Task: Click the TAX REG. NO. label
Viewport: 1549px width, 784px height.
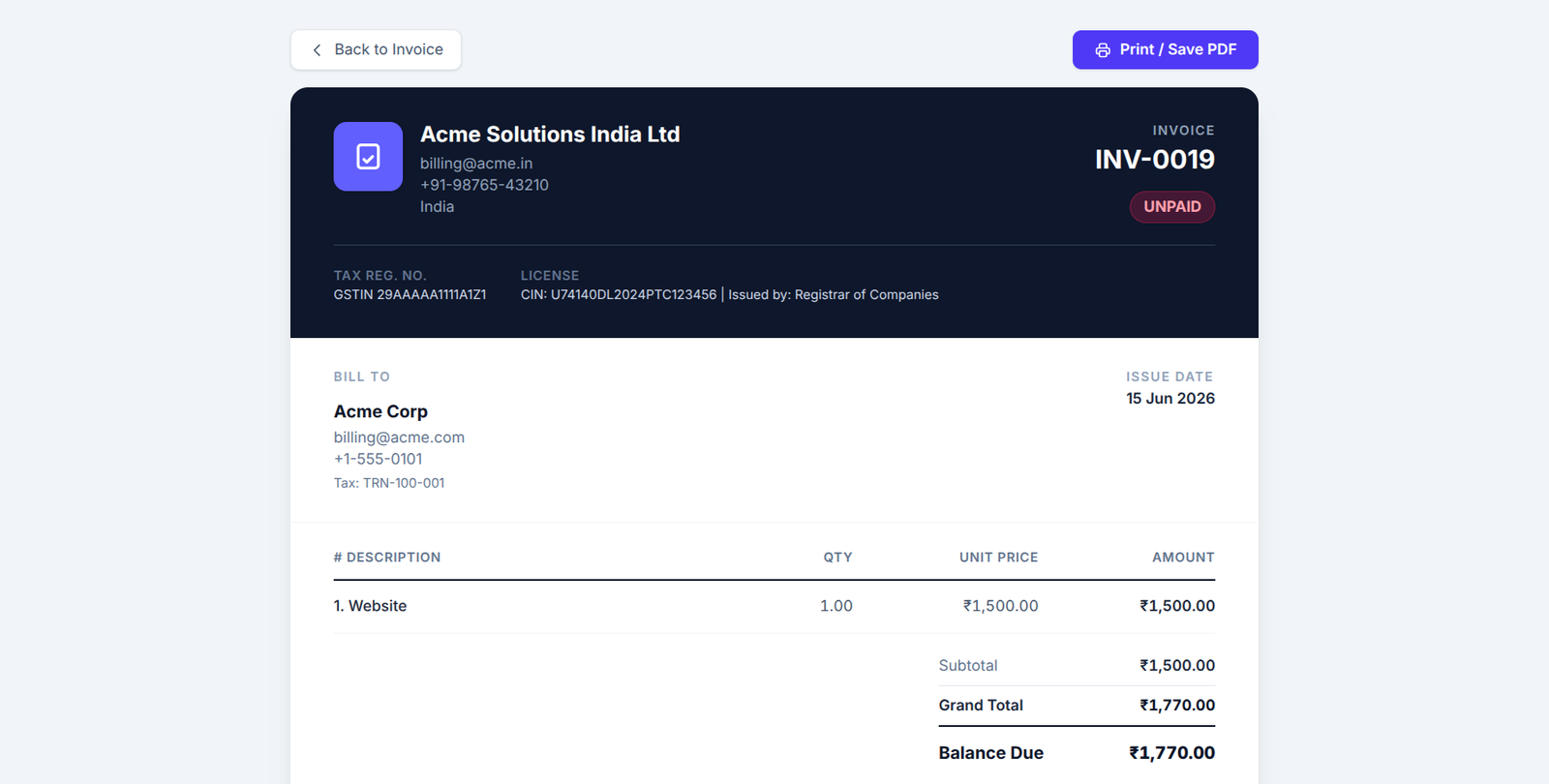Action: [380, 276]
